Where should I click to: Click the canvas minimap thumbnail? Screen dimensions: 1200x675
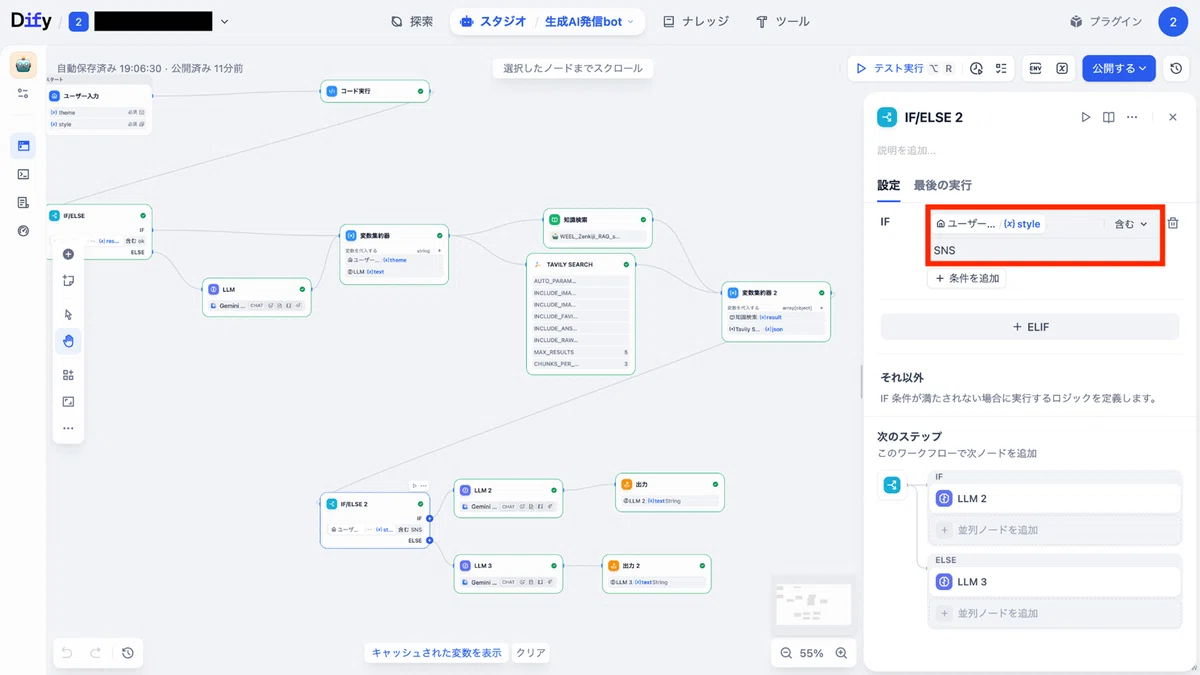[x=813, y=604]
